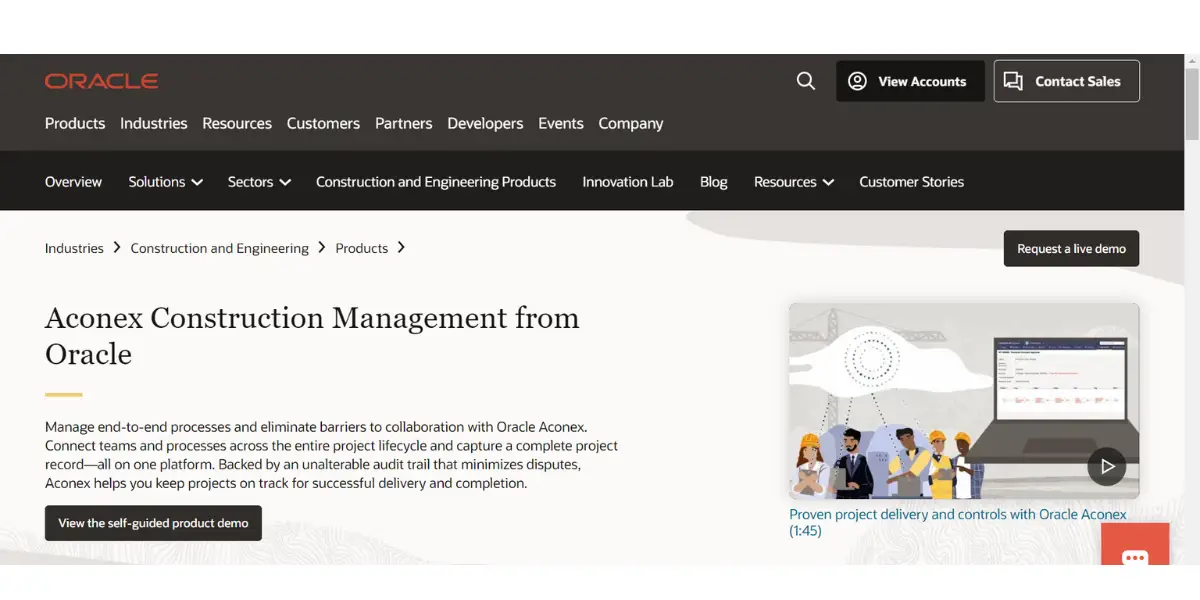1200x600 pixels.
Task: Open the search magnifier icon
Action: [x=806, y=81]
